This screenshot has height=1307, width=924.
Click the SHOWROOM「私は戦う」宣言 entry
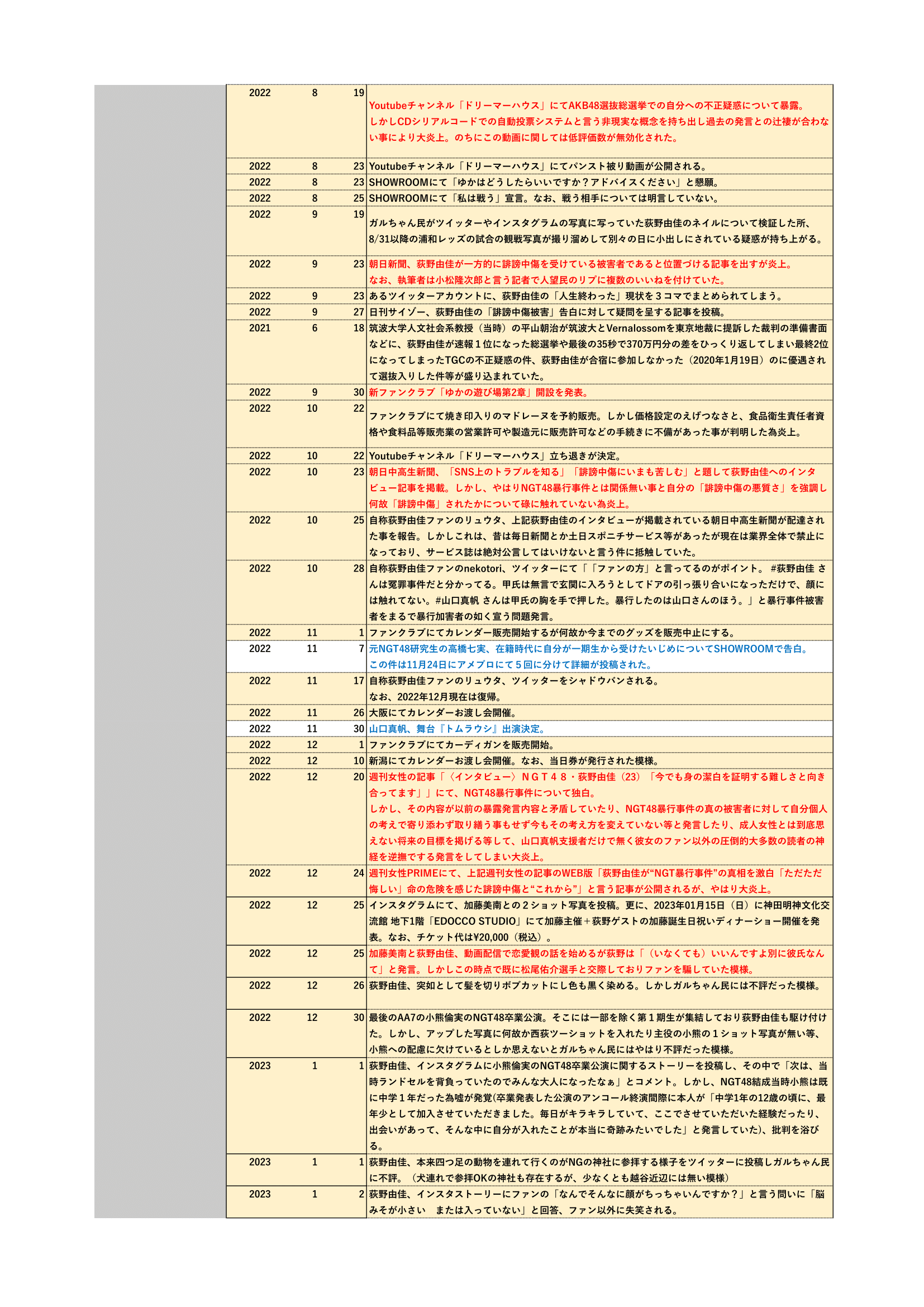click(x=599, y=198)
